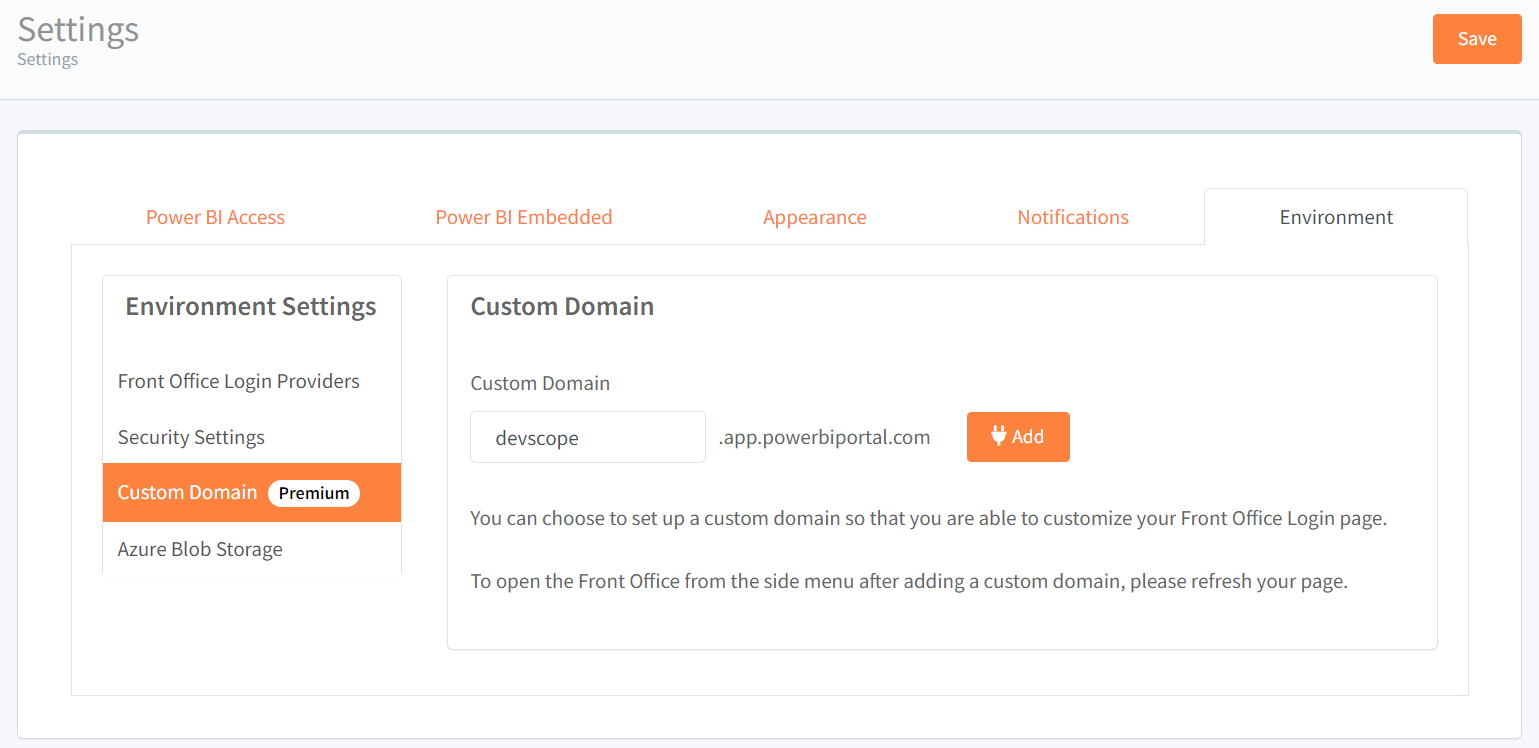Image resolution: width=1539 pixels, height=748 pixels.
Task: Click the ".app.powerbiportal.com" domain suffix text
Action: [824, 437]
